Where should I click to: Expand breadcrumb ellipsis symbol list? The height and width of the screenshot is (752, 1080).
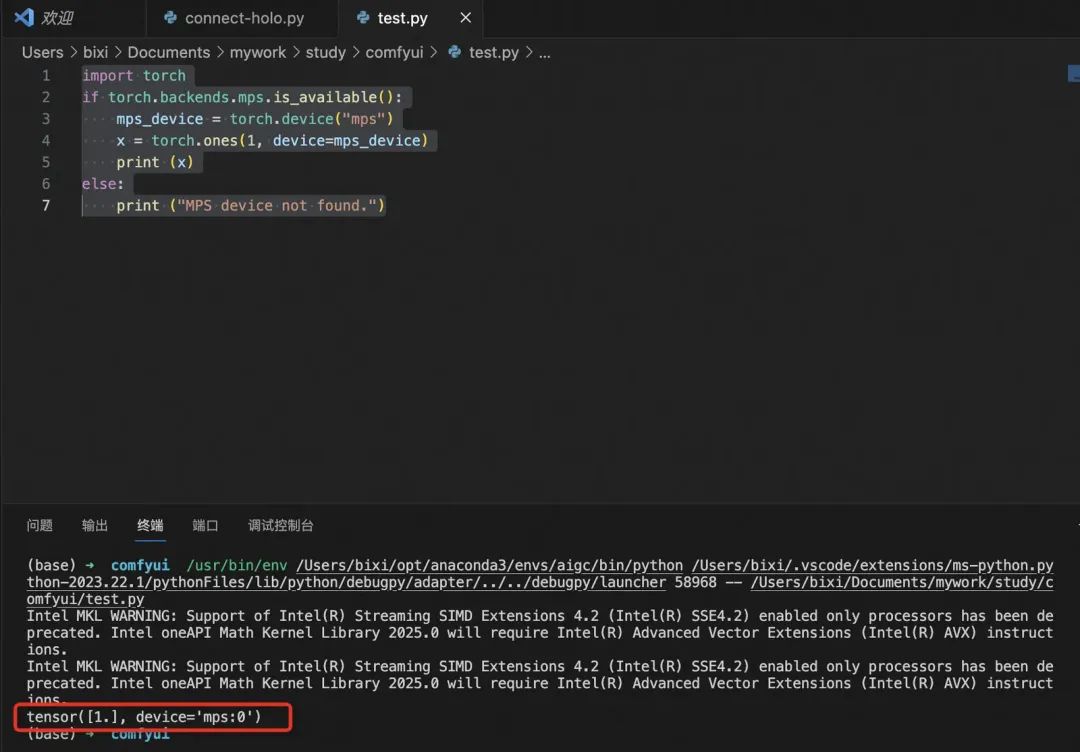(x=544, y=52)
